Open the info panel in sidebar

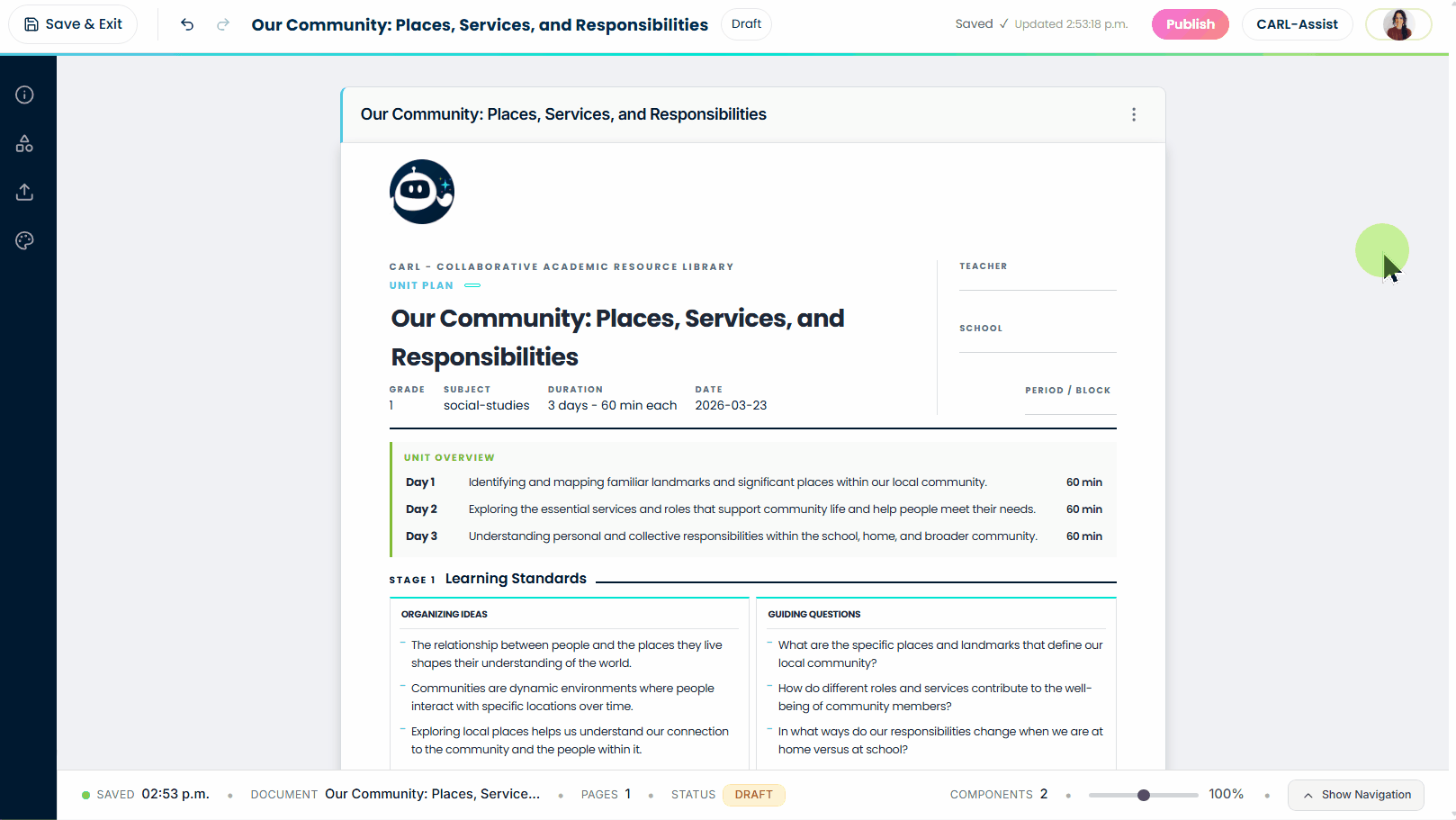pyautogui.click(x=24, y=95)
